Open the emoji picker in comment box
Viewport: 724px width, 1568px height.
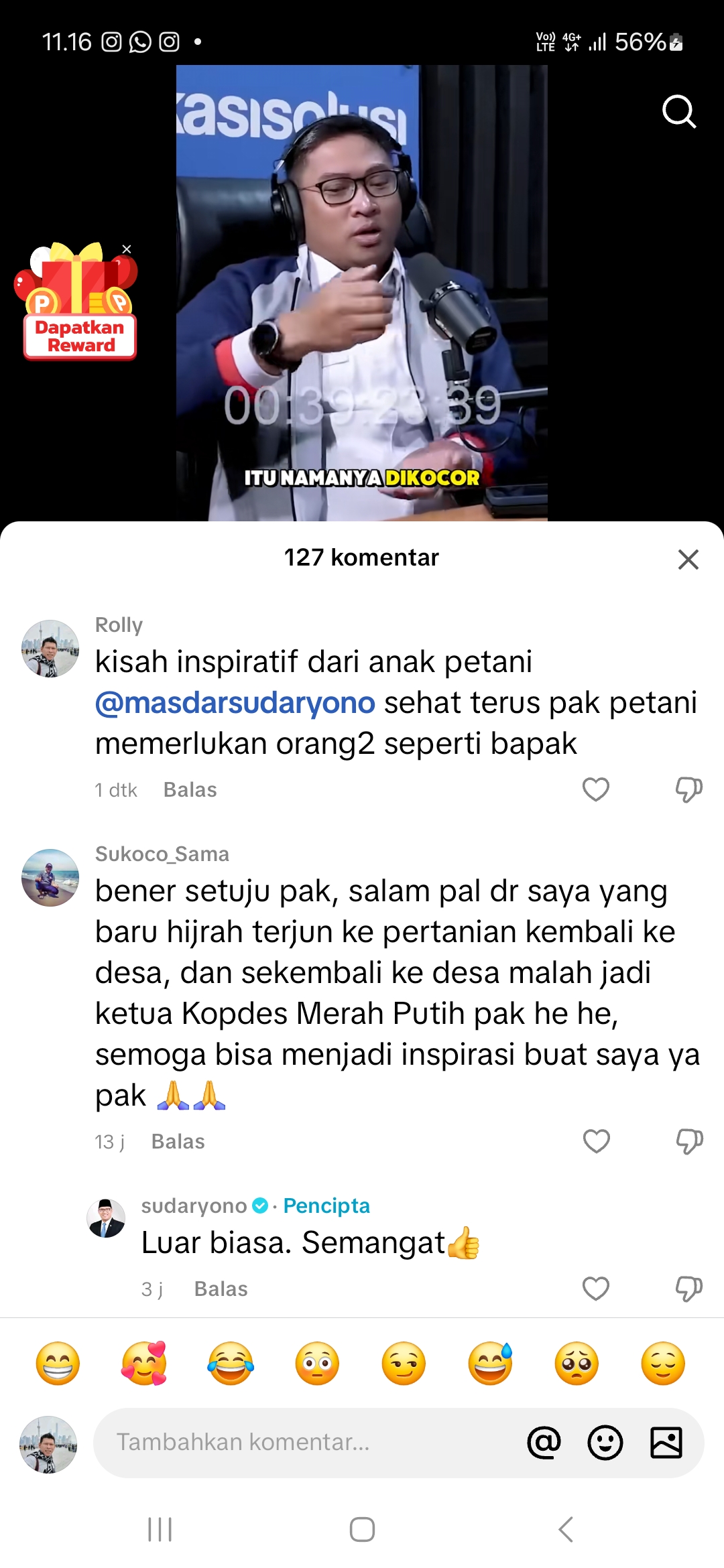click(605, 1442)
